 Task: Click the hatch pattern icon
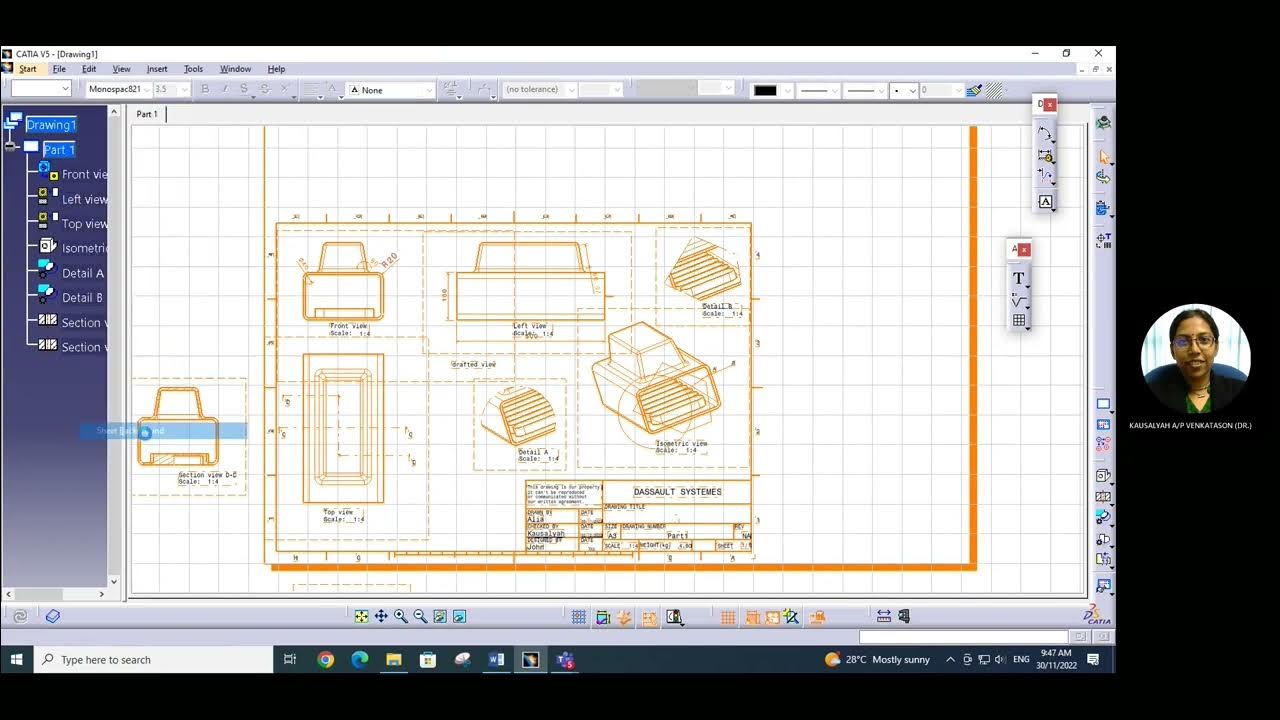tap(994, 90)
